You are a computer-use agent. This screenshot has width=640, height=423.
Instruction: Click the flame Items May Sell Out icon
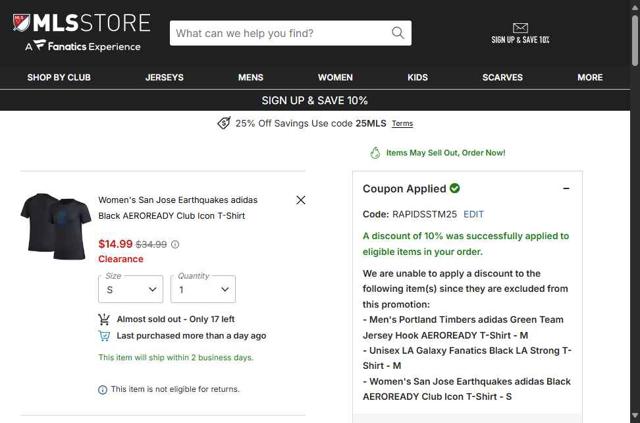(375, 153)
